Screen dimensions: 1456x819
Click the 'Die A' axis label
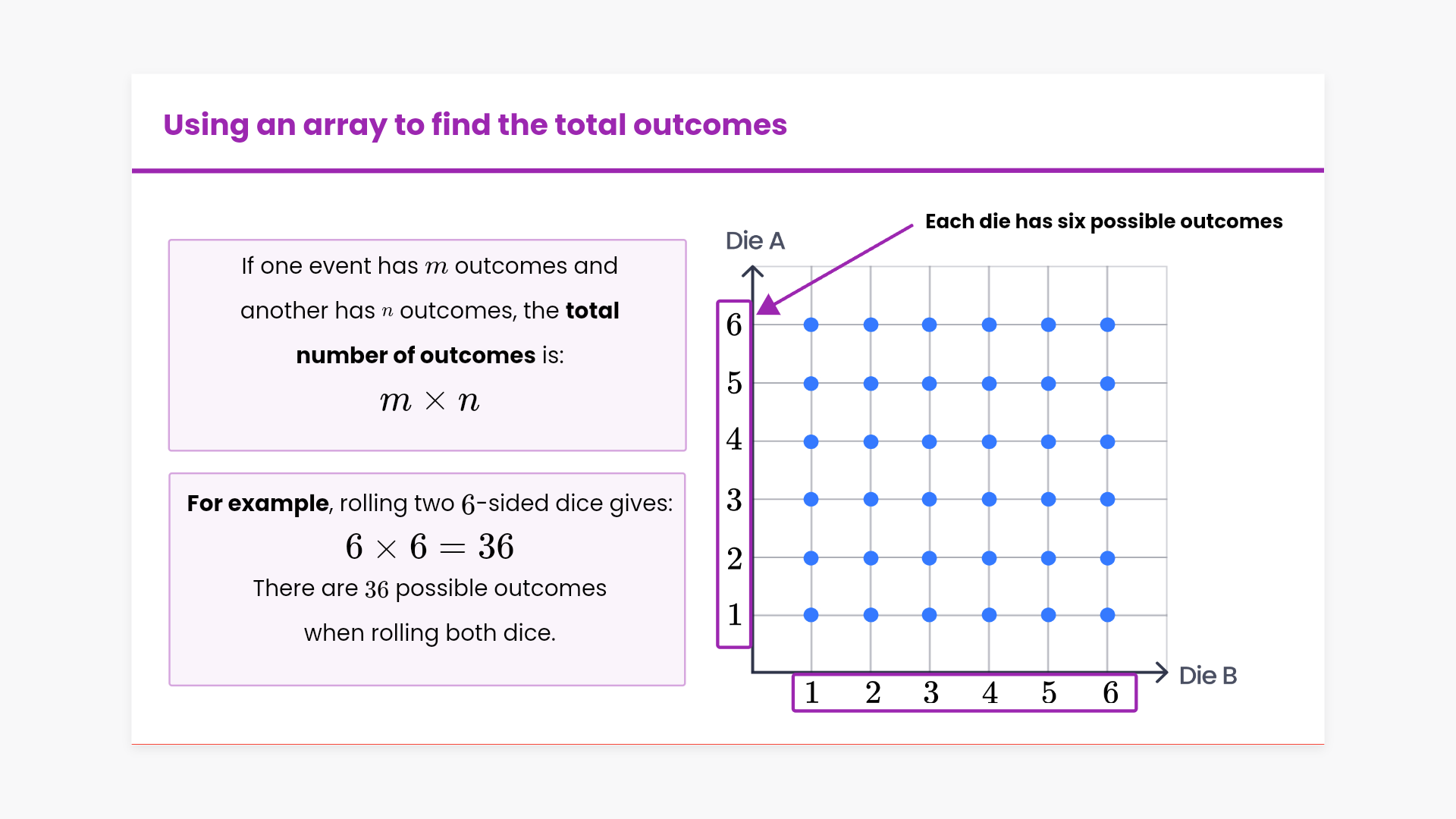coord(755,241)
